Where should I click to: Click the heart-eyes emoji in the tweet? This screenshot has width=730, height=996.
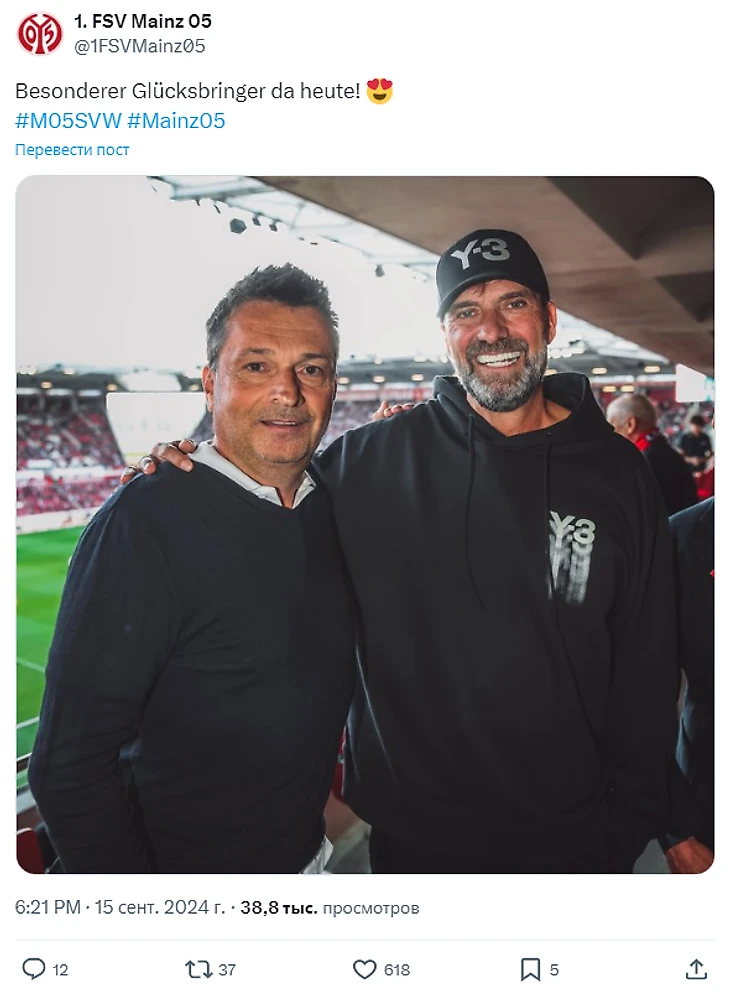click(x=380, y=92)
